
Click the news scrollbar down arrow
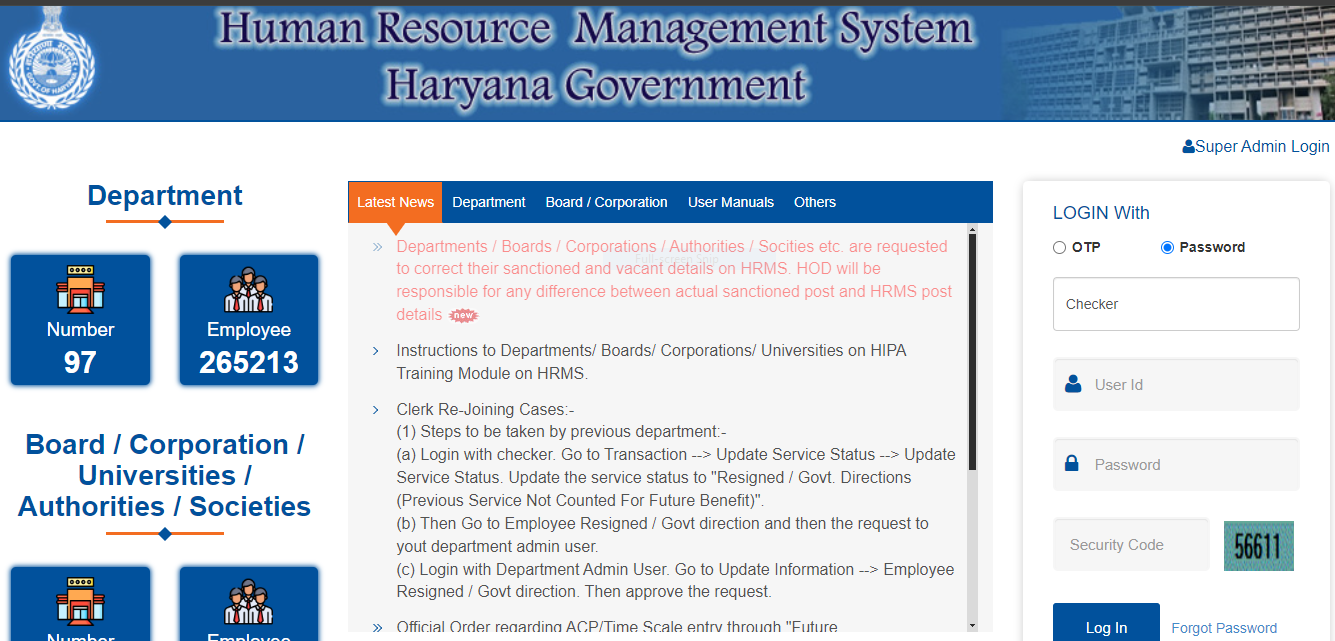click(x=972, y=626)
